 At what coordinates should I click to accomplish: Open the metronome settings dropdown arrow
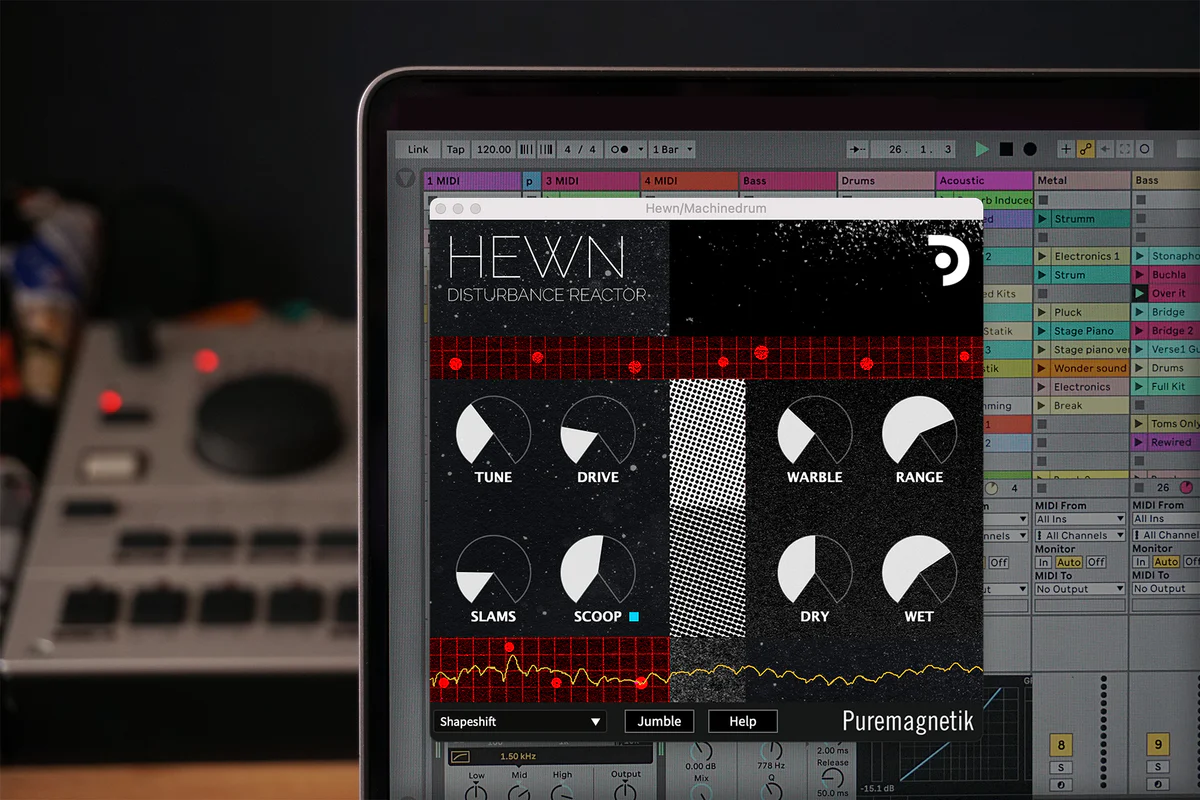click(x=641, y=149)
